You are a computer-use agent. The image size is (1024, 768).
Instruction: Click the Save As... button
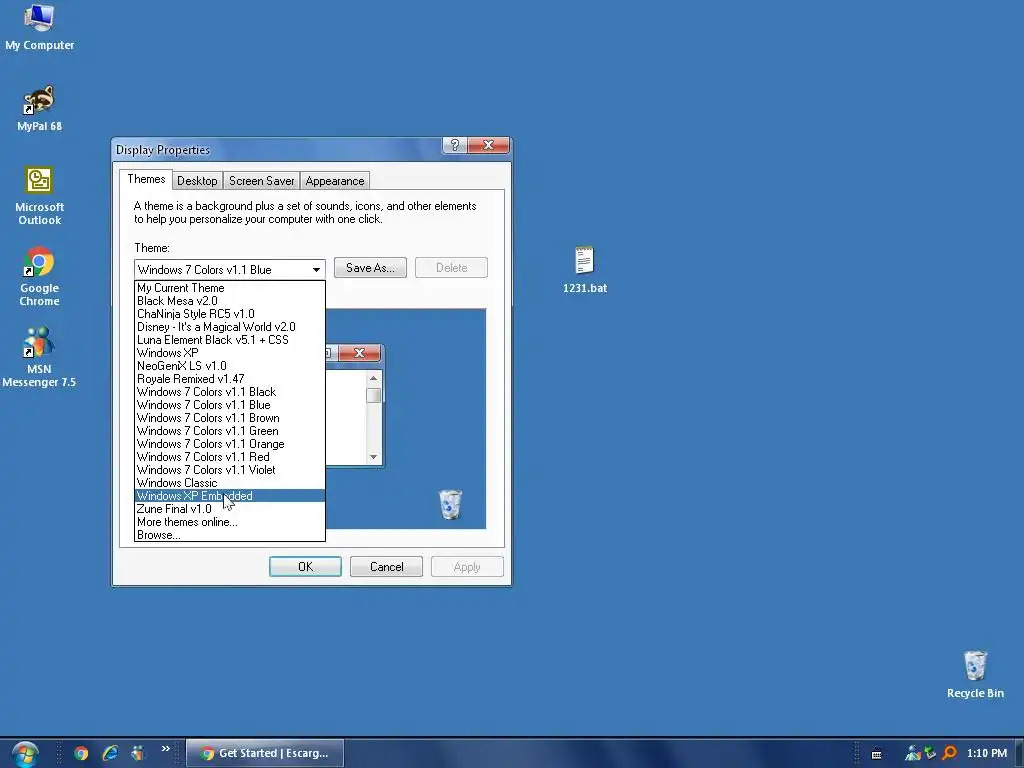(x=370, y=268)
